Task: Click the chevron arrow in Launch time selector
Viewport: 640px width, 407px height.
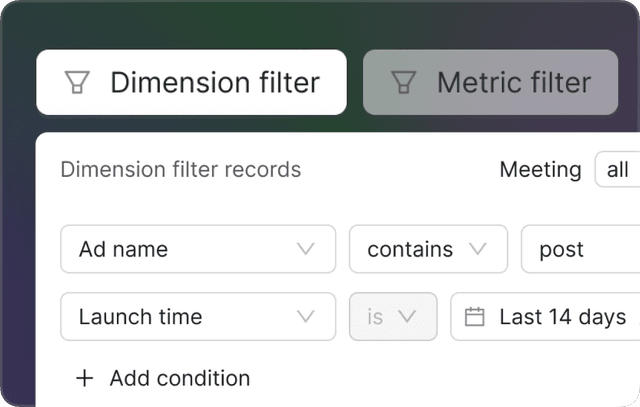Action: click(306, 317)
